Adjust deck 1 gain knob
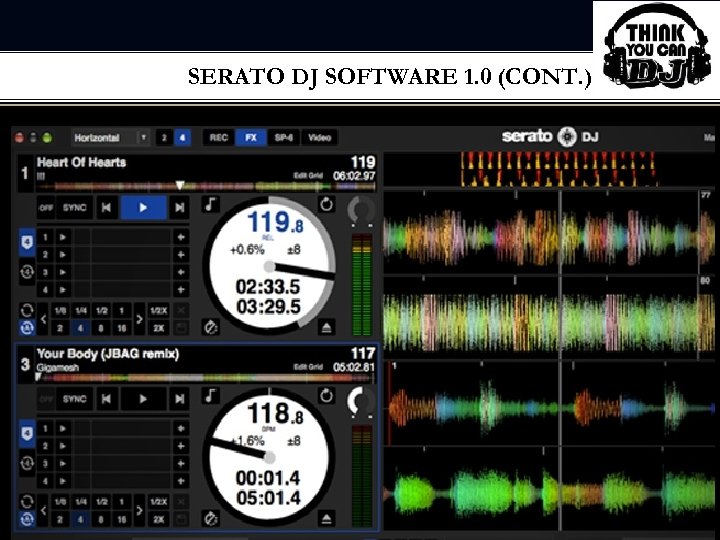This screenshot has width=720, height=540. [361, 211]
